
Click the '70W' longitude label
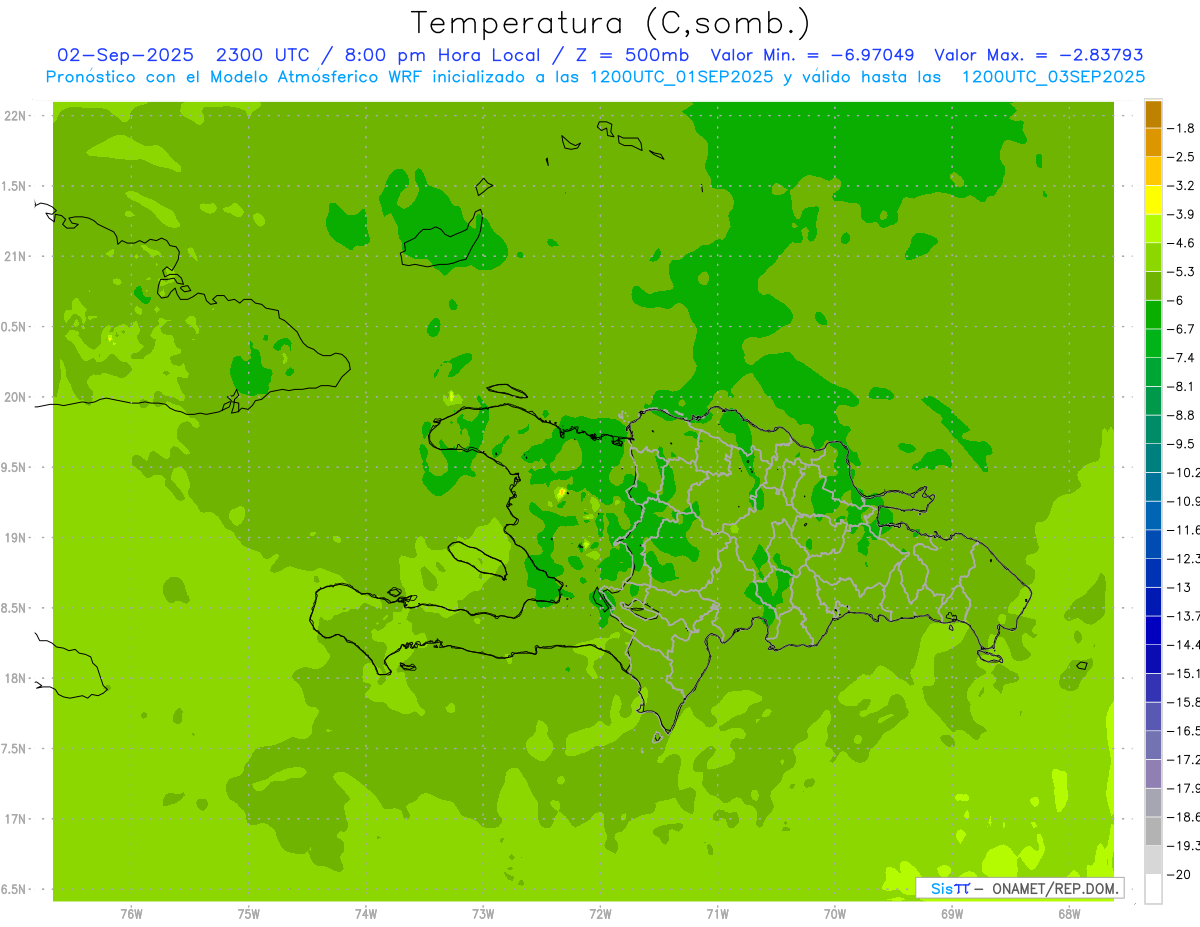click(835, 914)
